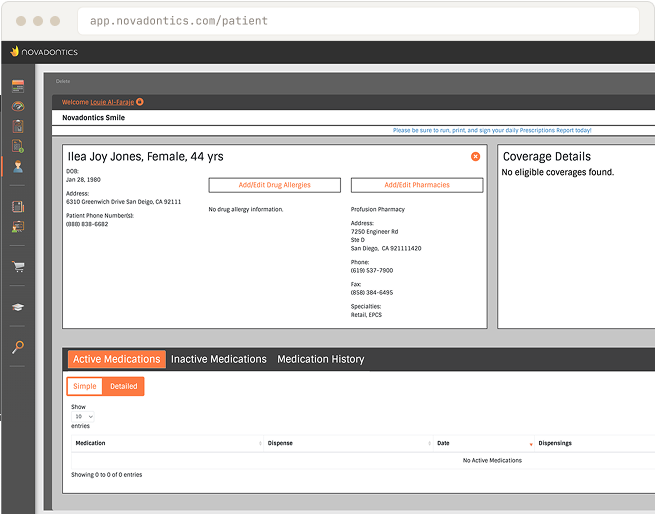
Task: Click the No eligible coverages found text
Action: pyautogui.click(x=558, y=172)
